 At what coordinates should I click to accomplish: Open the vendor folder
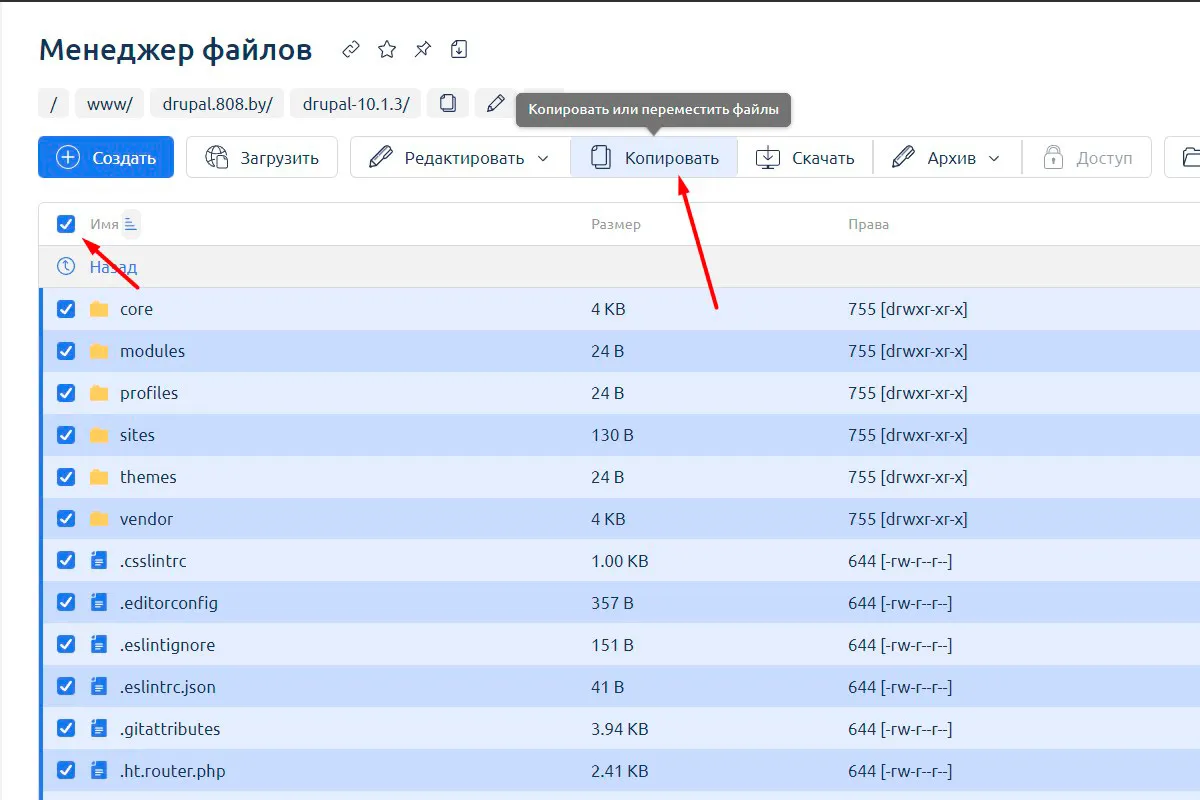[x=146, y=519]
